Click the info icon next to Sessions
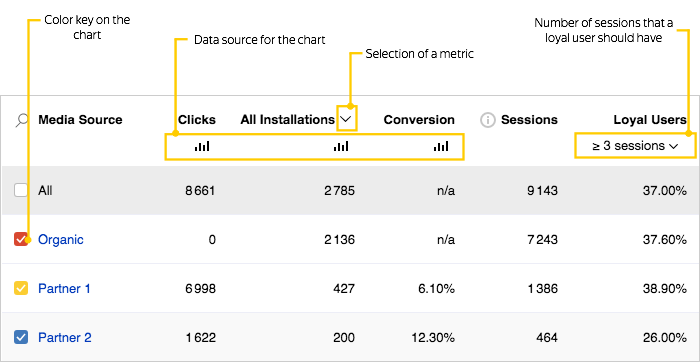This screenshot has width=700, height=362. [x=488, y=120]
